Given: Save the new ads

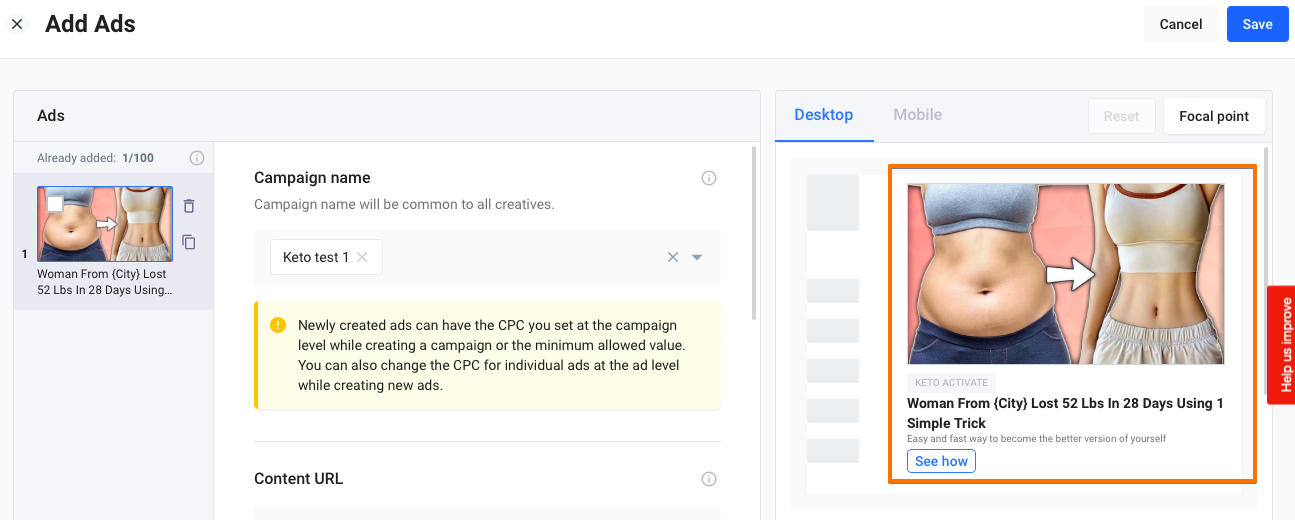Looking at the screenshot, I should click(1257, 24).
